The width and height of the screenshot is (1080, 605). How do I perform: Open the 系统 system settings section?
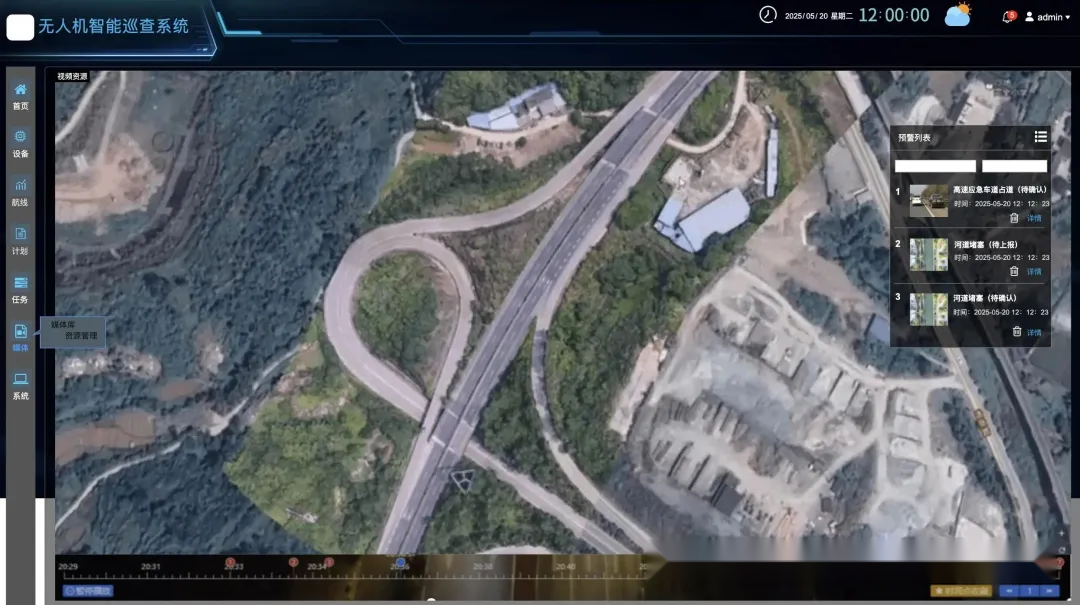[20, 386]
